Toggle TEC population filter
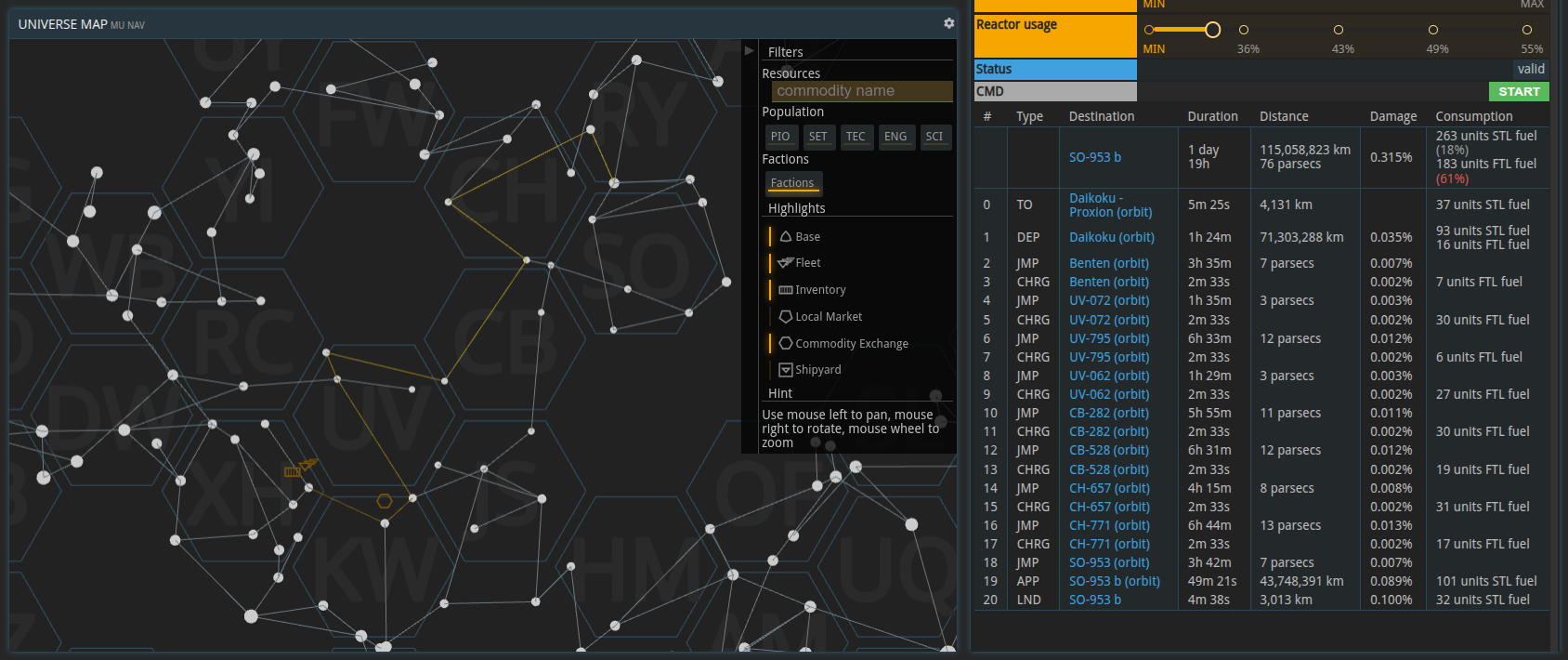Screen dimensions: 1568x660 click(x=856, y=137)
